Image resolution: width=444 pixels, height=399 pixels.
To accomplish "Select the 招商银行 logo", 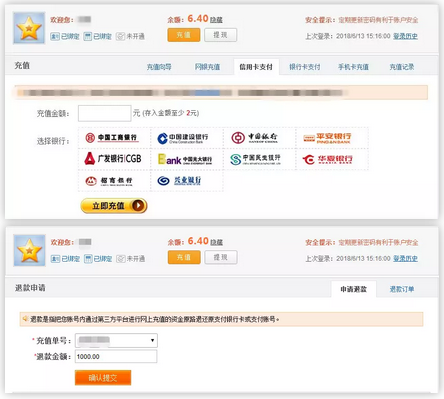I will [109, 181].
